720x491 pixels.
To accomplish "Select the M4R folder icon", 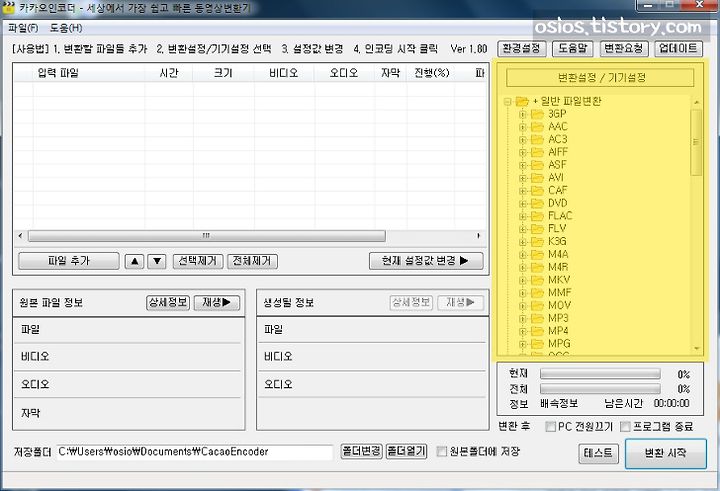I will 537,267.
